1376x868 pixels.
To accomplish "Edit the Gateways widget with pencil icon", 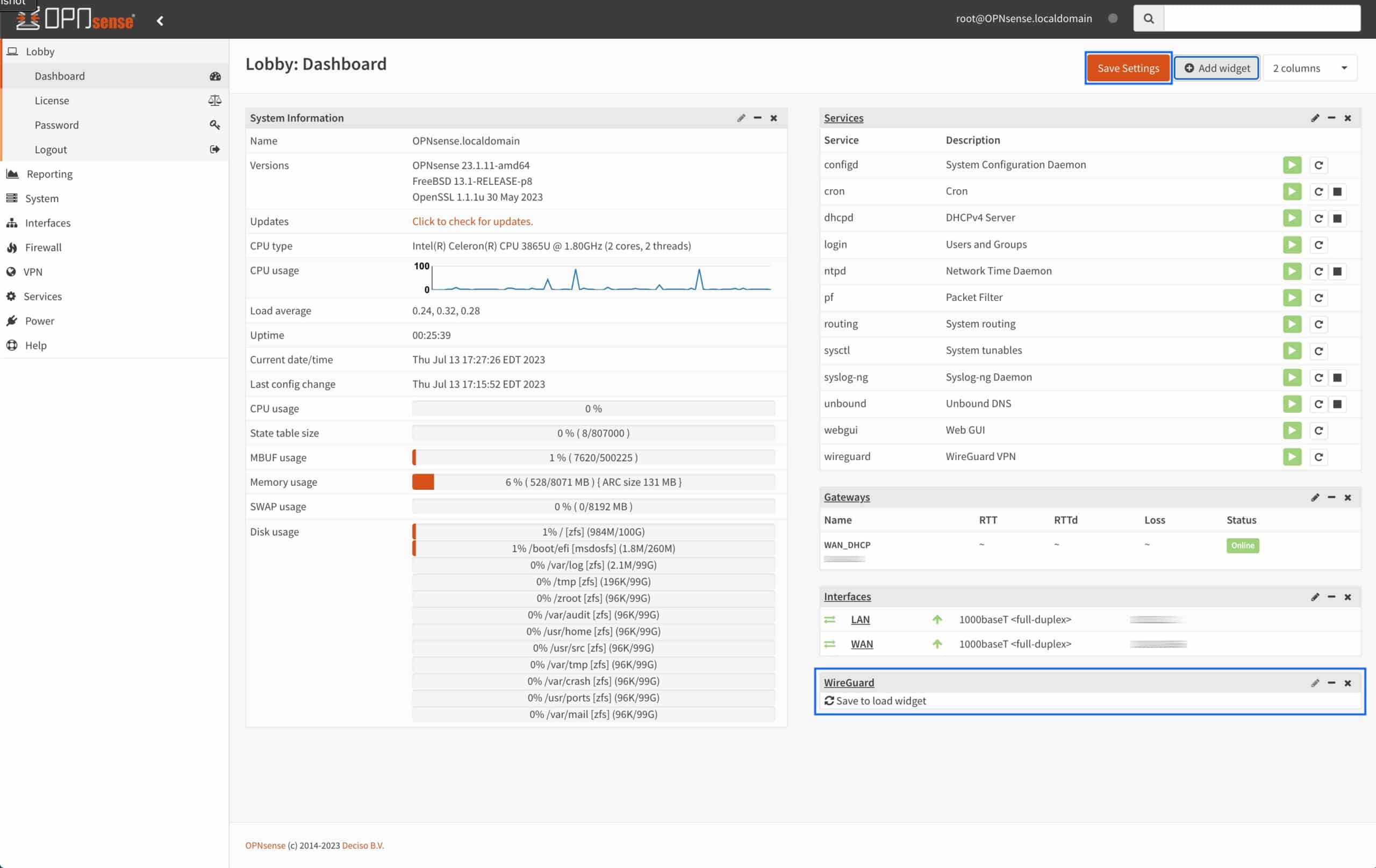I will pyautogui.click(x=1315, y=497).
